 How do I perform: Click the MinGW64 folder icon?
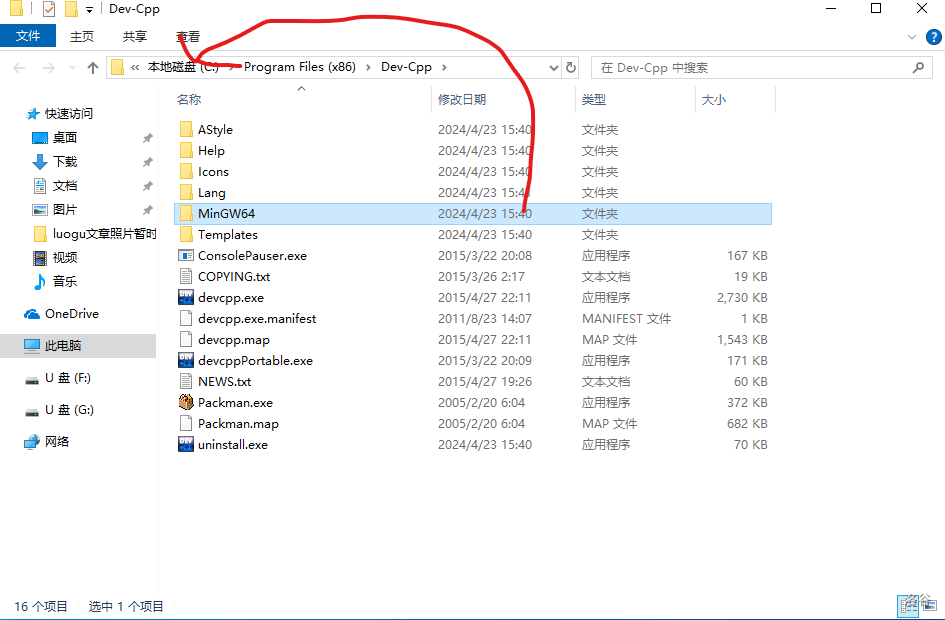tap(186, 213)
